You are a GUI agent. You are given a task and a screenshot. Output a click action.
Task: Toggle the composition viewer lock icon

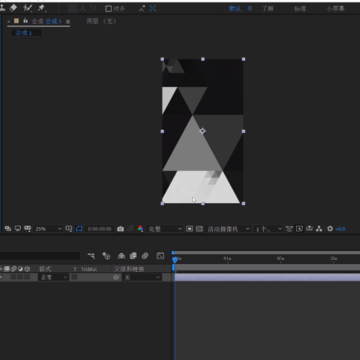(25, 21)
